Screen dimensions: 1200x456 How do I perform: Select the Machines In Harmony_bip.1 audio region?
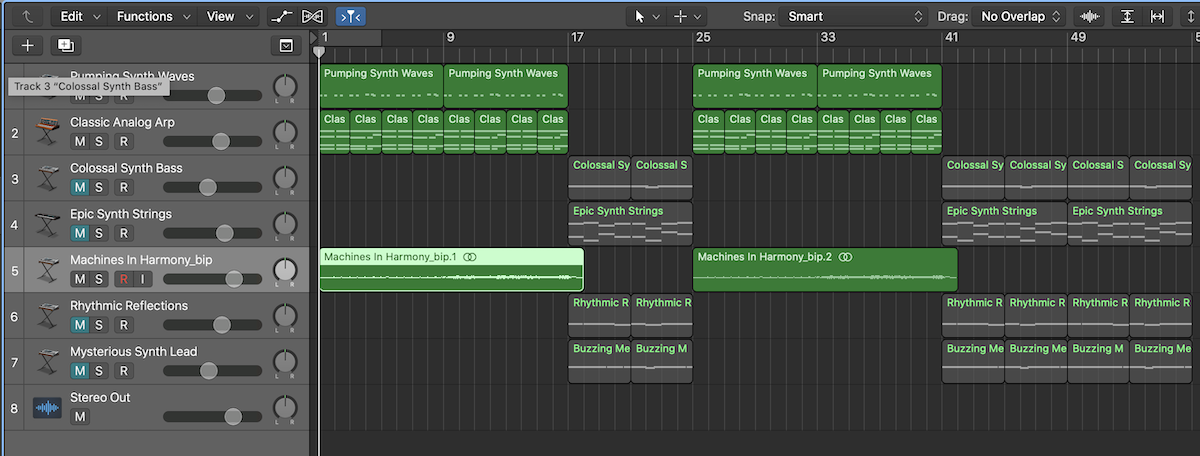(x=451, y=270)
